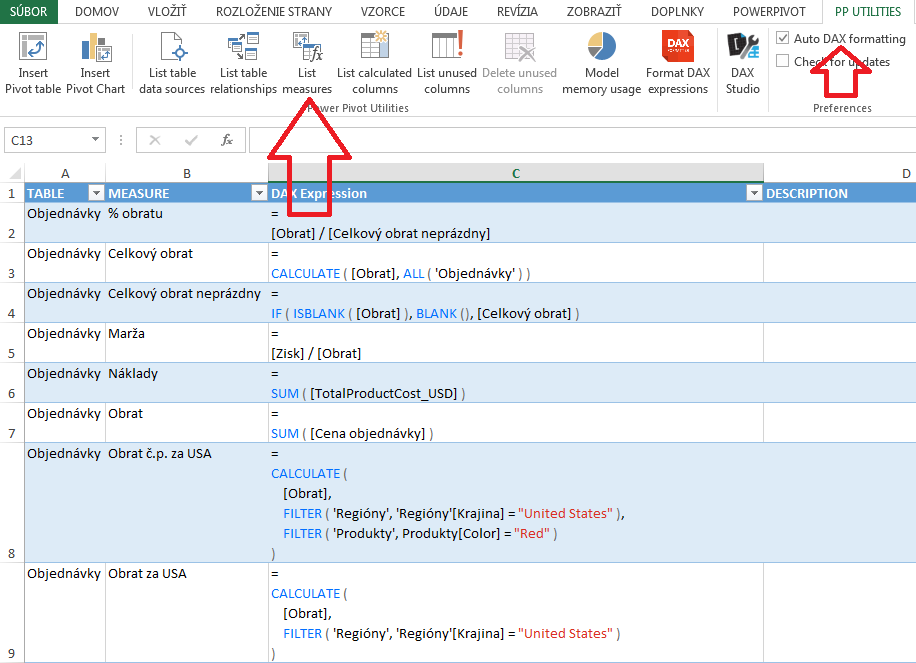The height and width of the screenshot is (663, 916).
Task: Open the MEASURE column filter dropdown
Action: click(x=259, y=193)
